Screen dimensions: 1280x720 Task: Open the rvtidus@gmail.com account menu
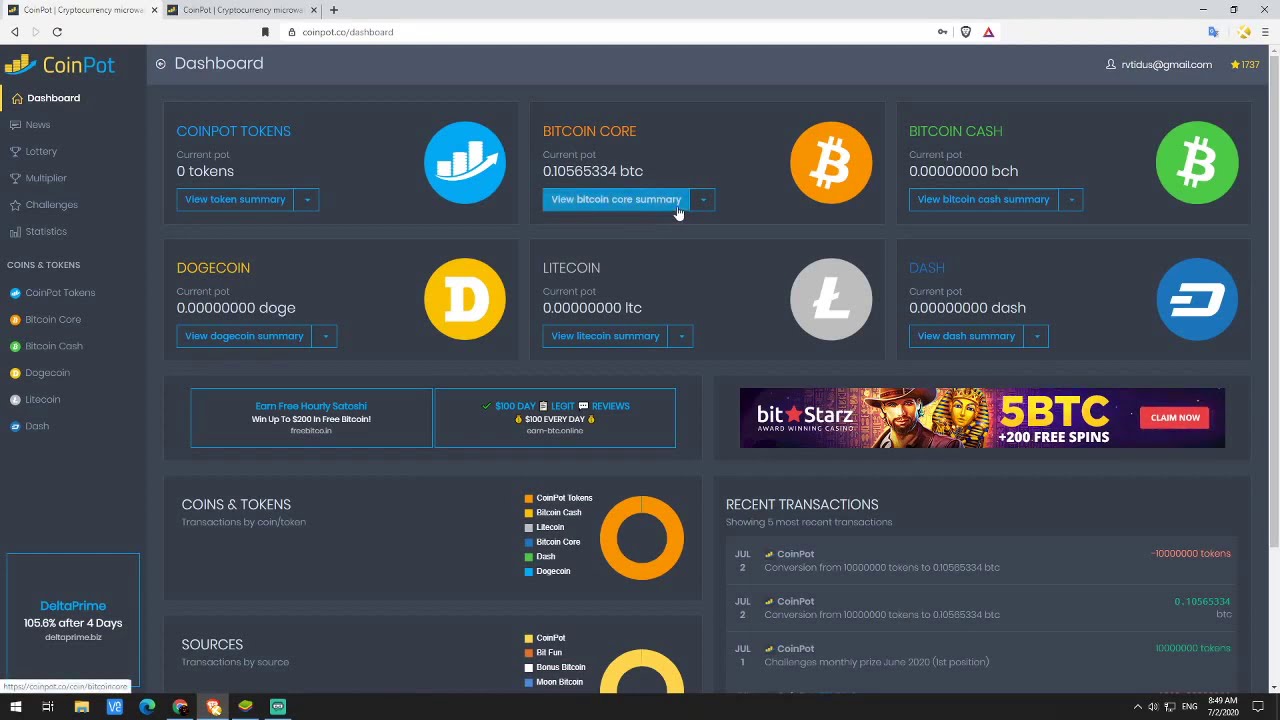point(1159,65)
